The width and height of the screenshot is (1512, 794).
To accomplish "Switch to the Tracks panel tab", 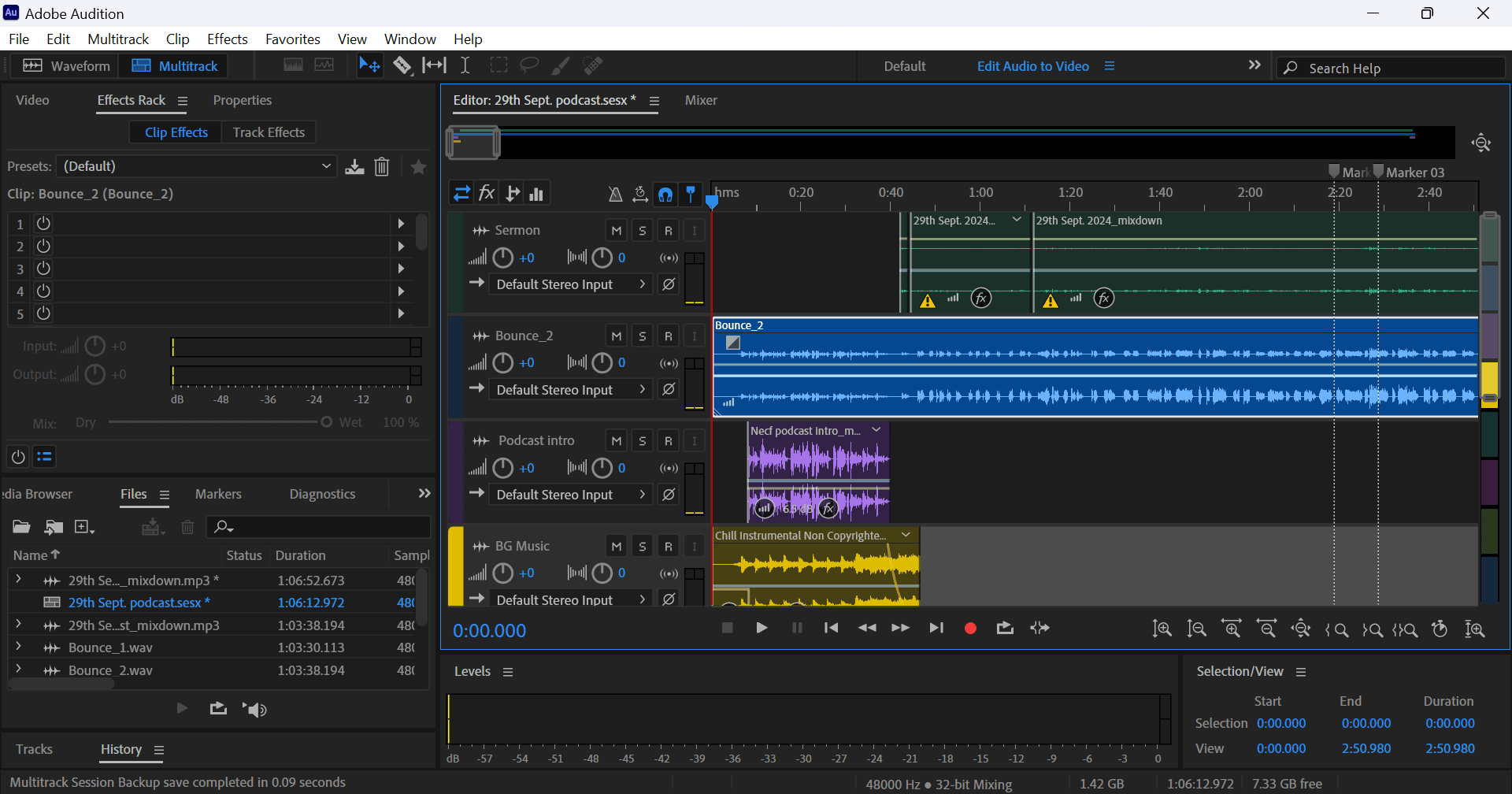I will [x=34, y=749].
